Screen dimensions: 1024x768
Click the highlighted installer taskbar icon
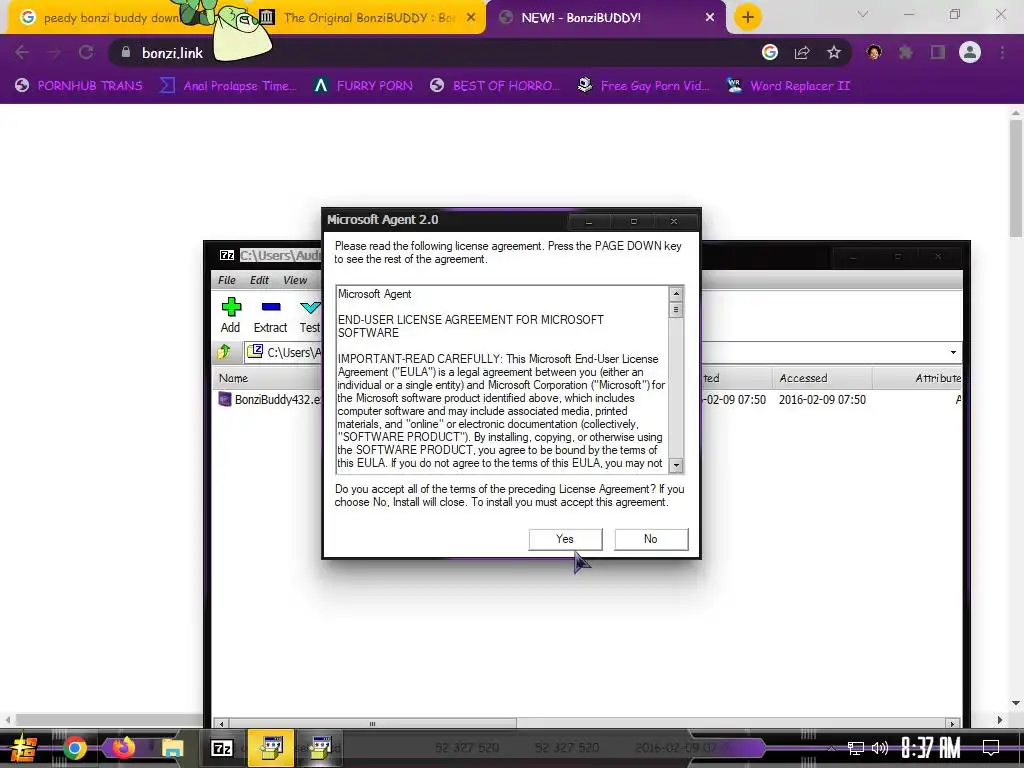pos(271,748)
